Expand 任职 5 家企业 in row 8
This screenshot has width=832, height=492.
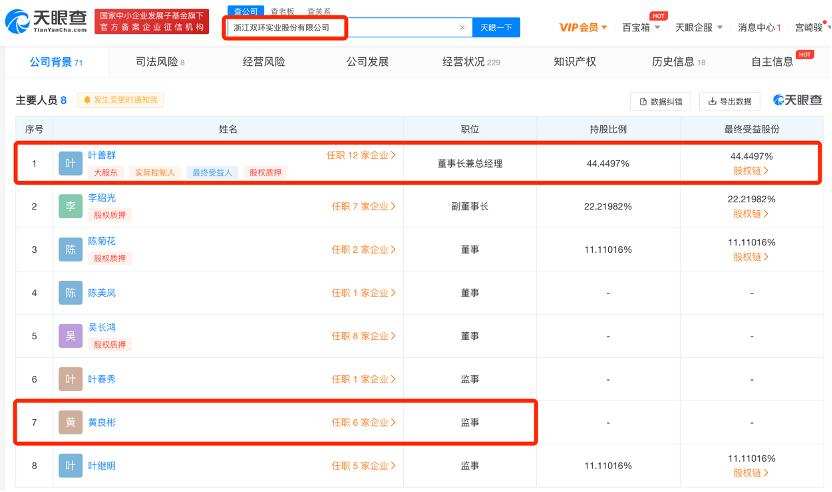pos(363,466)
